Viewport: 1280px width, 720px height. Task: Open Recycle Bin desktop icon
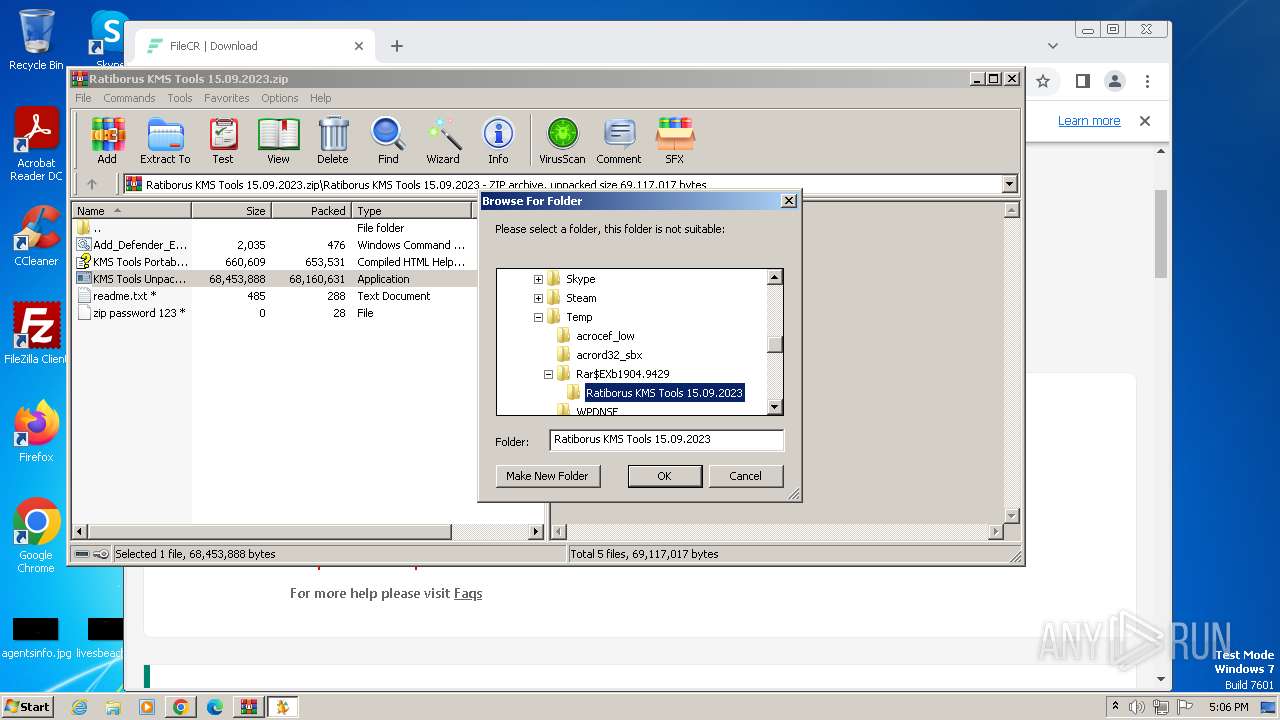click(x=36, y=40)
